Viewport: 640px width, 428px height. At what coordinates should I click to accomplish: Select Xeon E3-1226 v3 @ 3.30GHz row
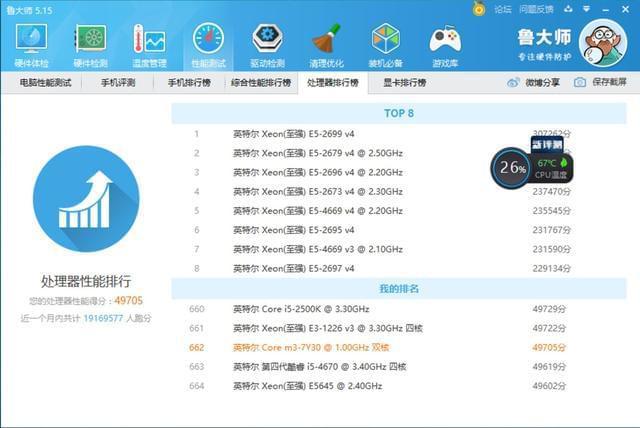click(399, 328)
